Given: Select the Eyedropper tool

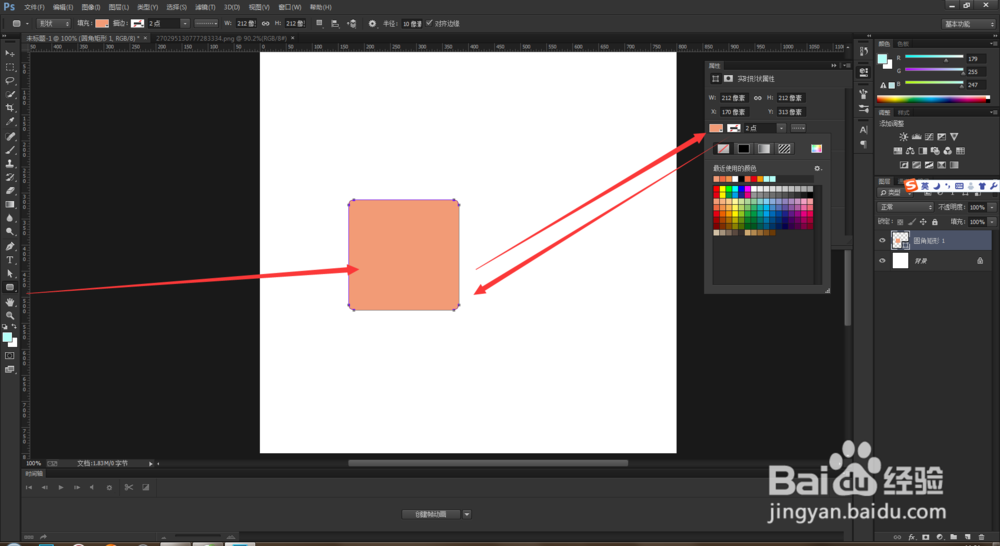Looking at the screenshot, I should (10, 121).
